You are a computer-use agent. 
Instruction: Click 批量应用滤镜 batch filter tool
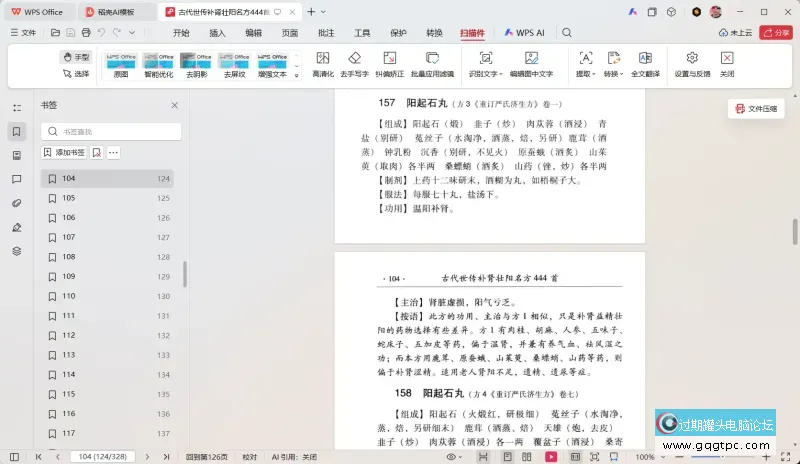point(432,64)
